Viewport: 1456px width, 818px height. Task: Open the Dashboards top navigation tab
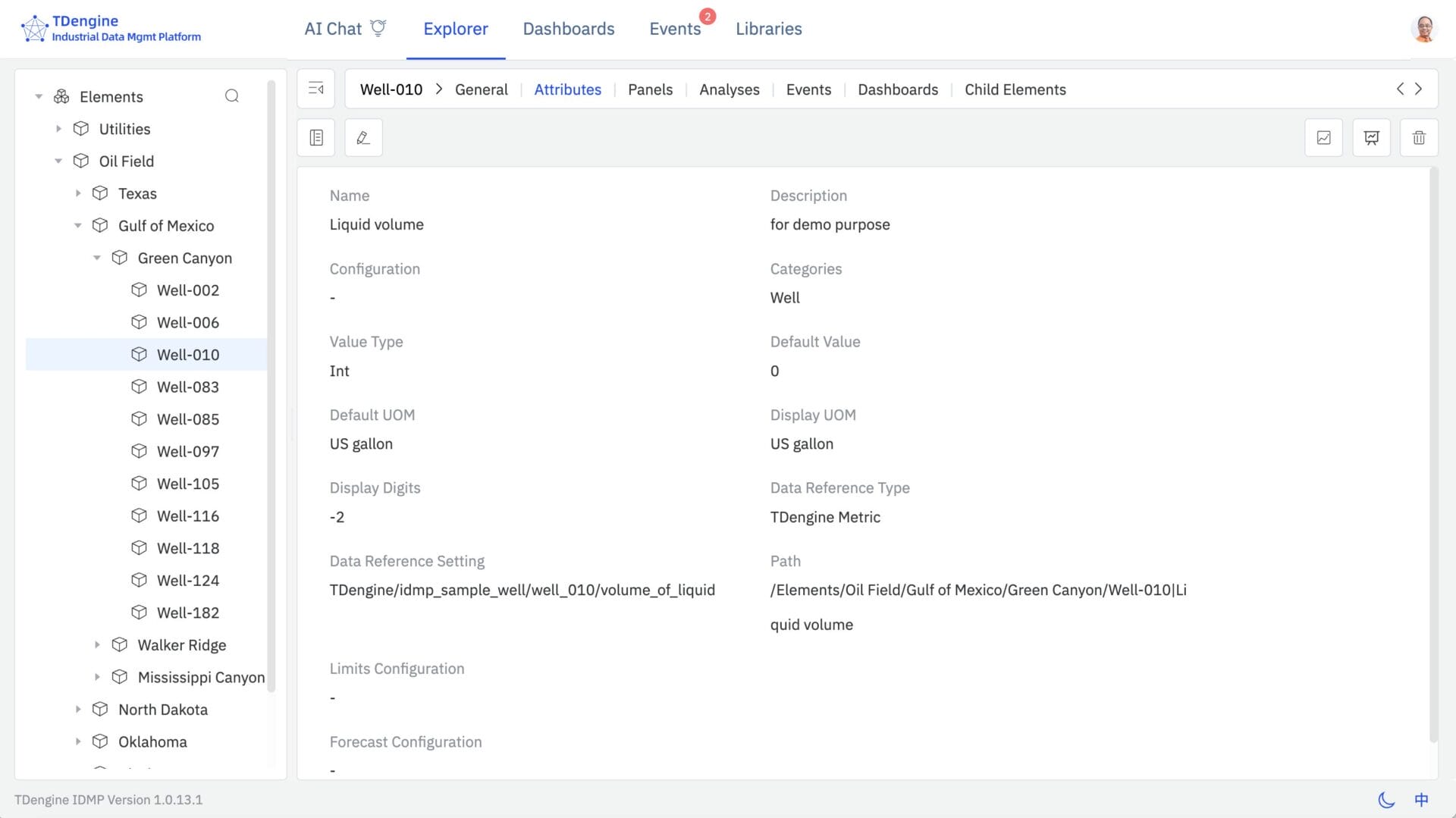[568, 29]
